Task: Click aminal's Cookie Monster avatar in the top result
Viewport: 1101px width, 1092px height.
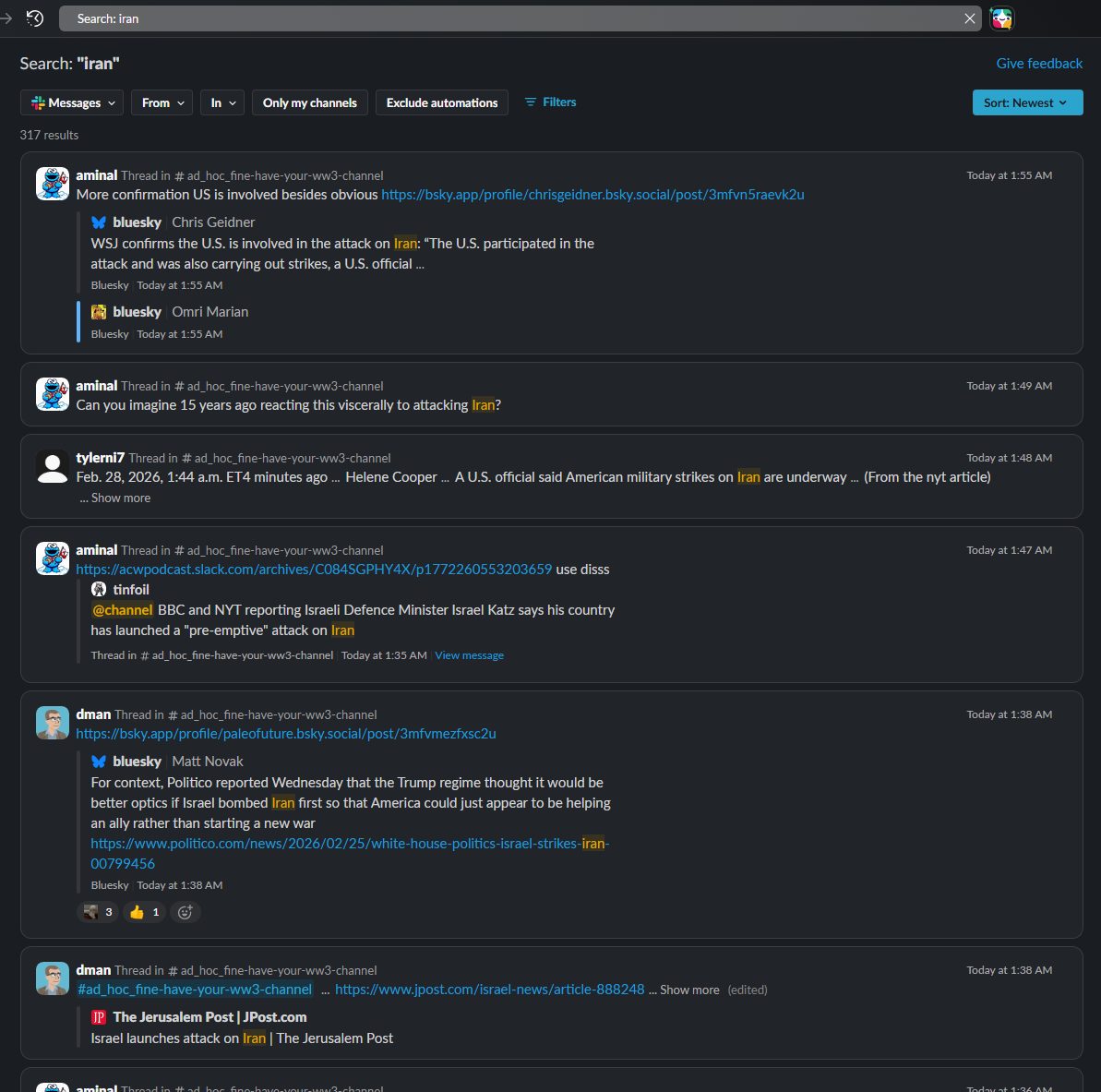Action: [x=53, y=184]
